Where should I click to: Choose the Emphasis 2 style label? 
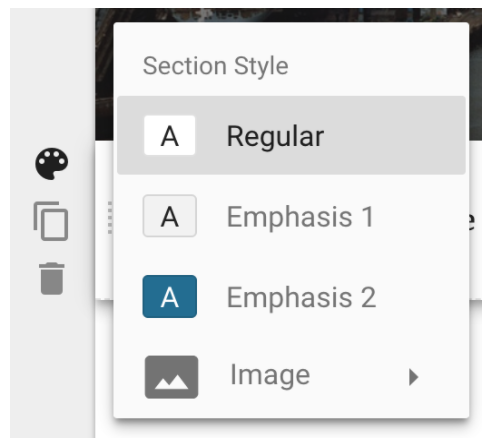301,297
